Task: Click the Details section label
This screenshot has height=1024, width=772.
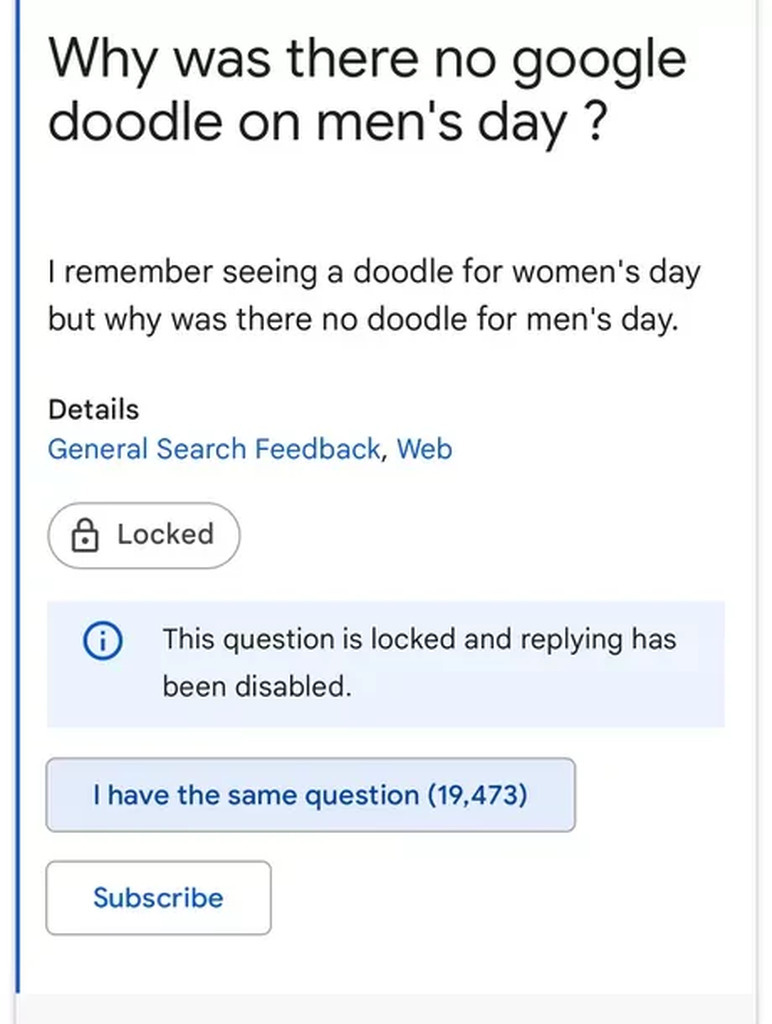Action: coord(93,409)
